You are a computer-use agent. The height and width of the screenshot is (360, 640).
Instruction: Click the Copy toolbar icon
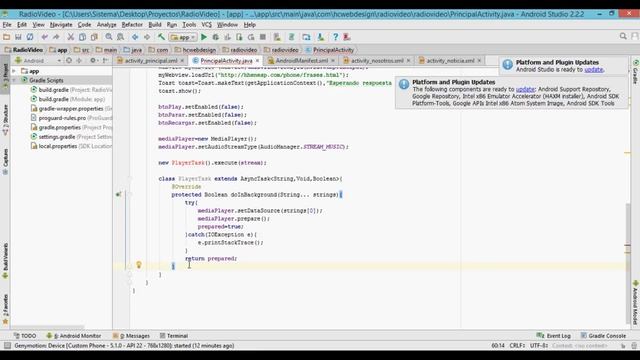(x=82, y=37)
